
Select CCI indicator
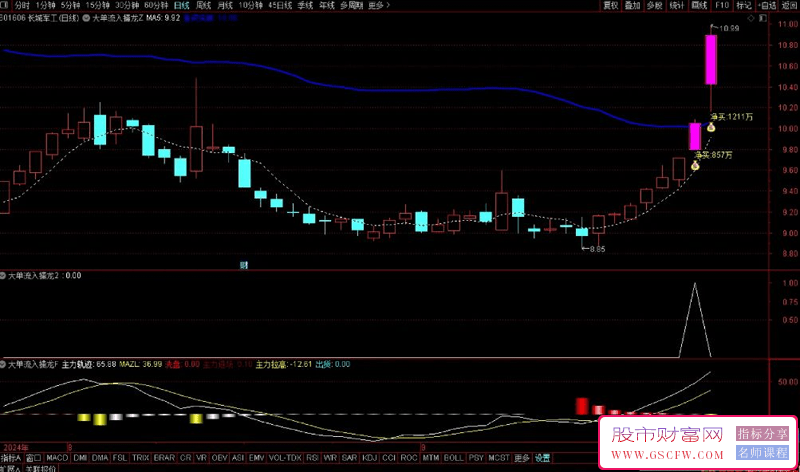[389, 458]
